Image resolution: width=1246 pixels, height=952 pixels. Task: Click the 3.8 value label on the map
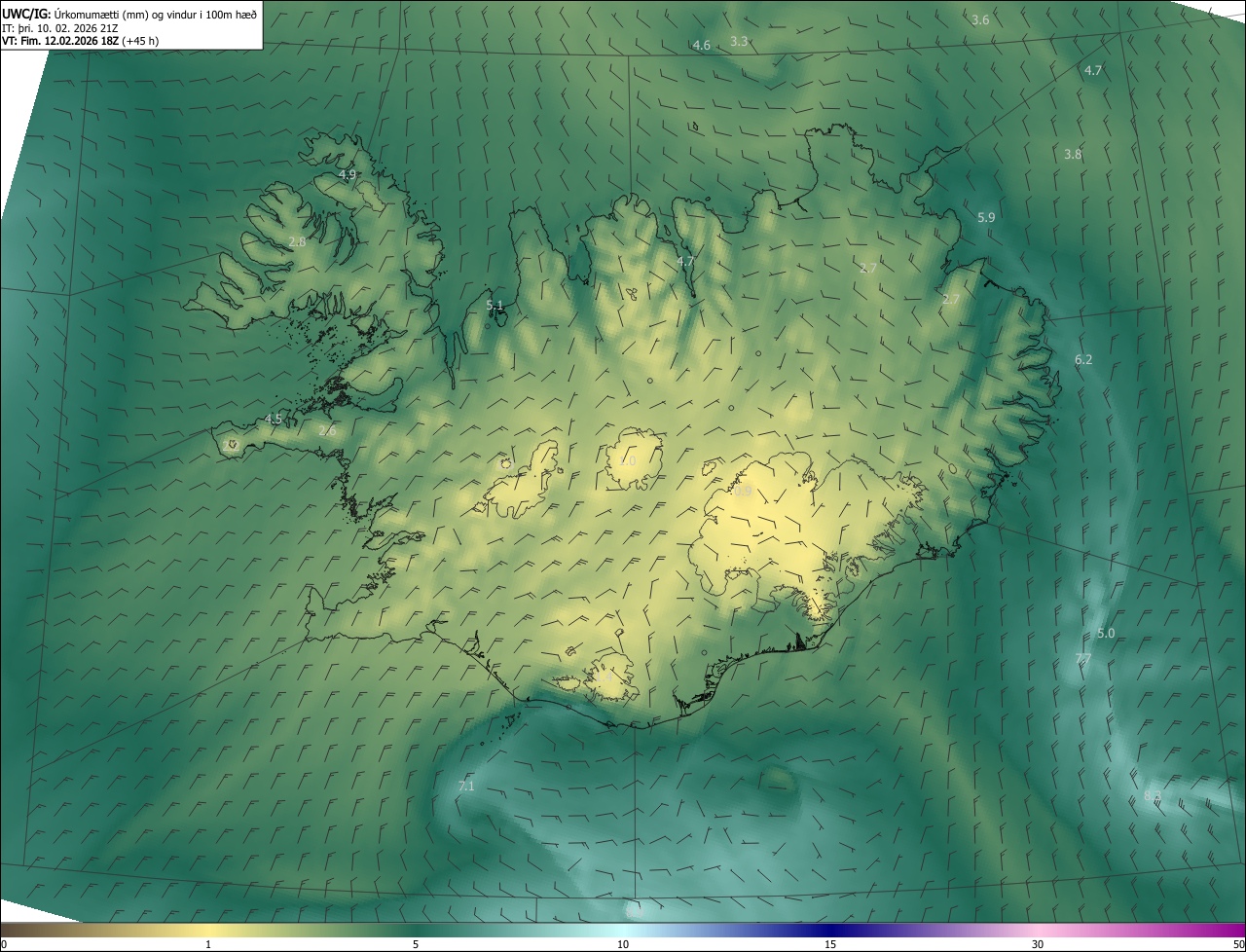click(1073, 154)
